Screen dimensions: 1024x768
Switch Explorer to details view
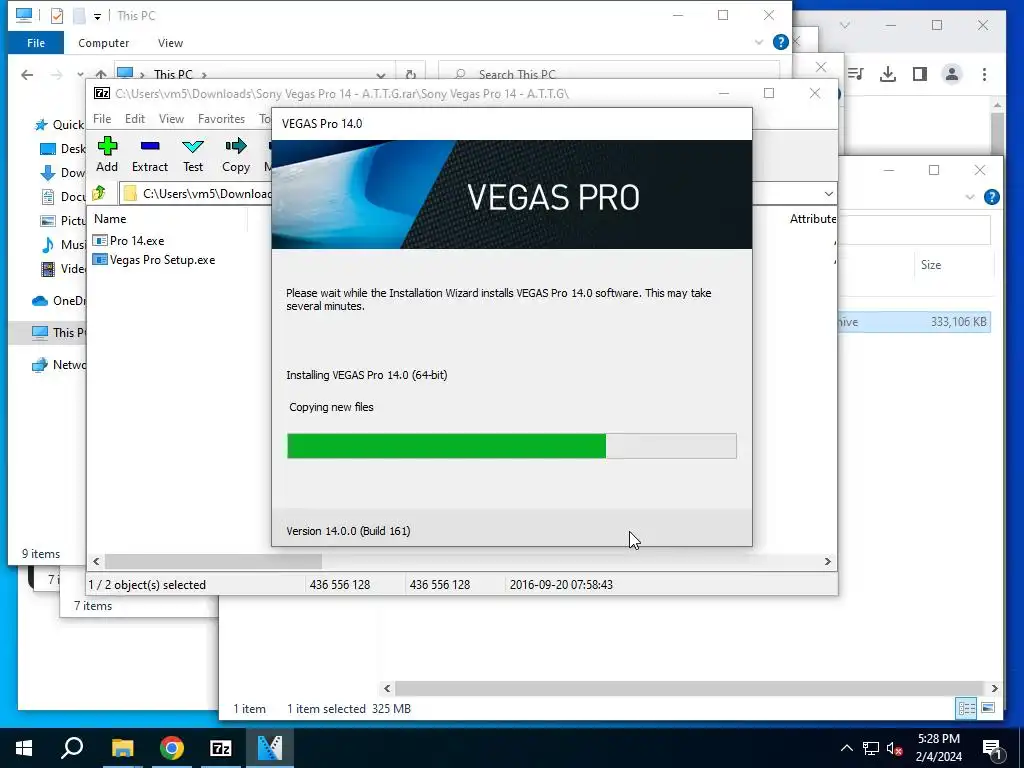(966, 708)
